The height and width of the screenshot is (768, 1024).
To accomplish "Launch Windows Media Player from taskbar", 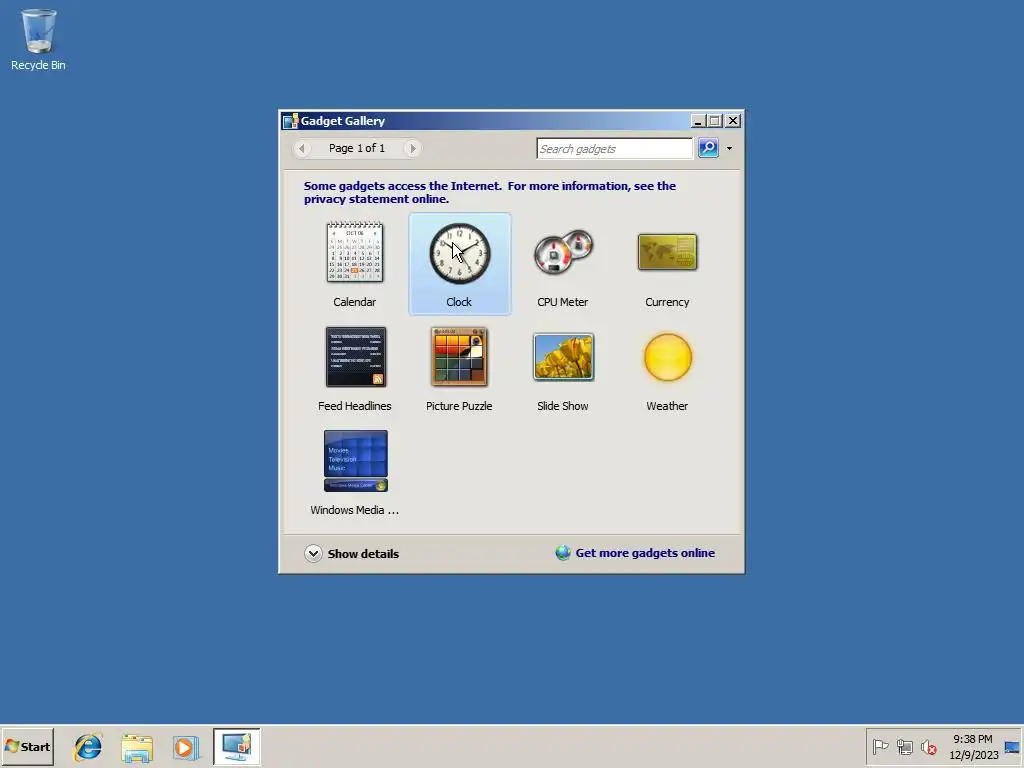I will 185,747.
